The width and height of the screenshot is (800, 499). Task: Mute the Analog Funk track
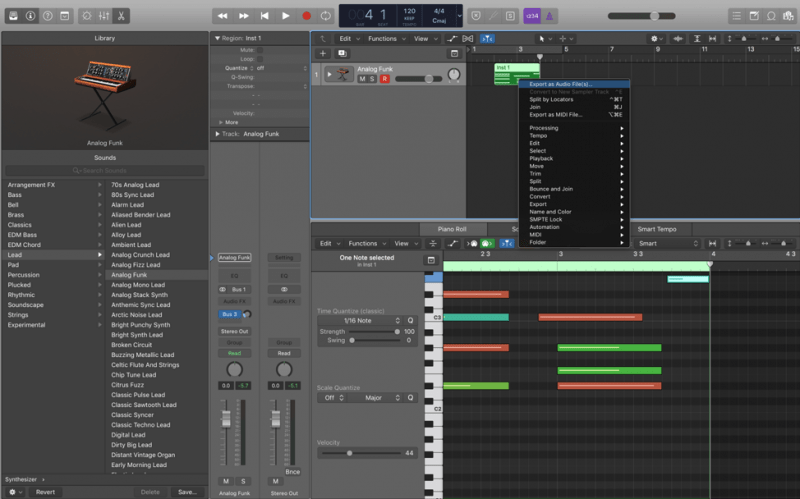coord(362,79)
